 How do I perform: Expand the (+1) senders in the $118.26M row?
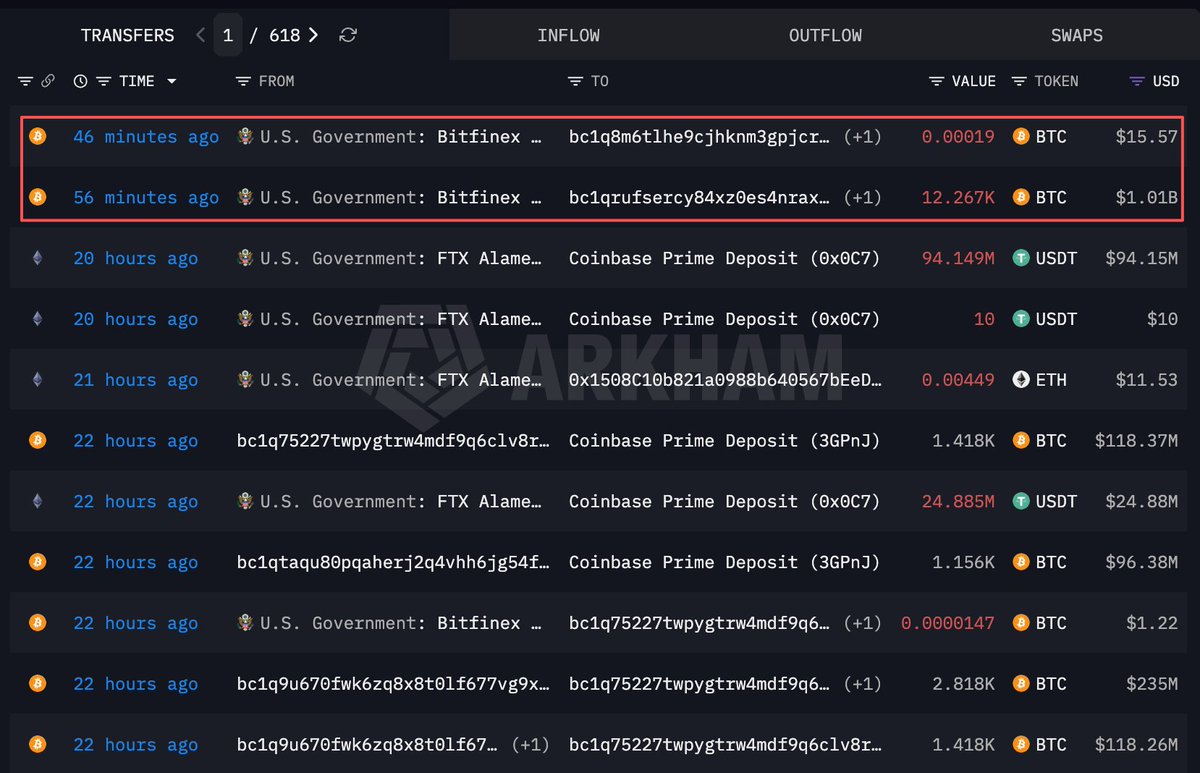click(531, 745)
